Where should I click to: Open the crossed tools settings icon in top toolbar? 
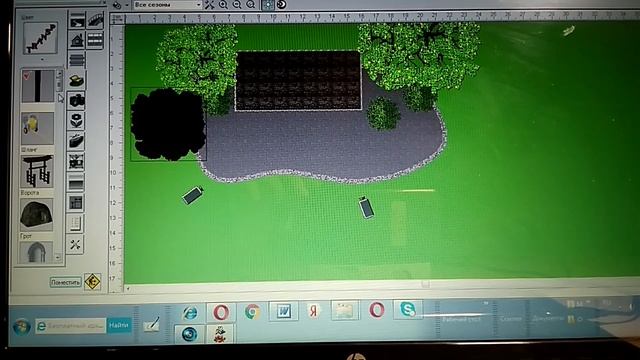[x=209, y=5]
